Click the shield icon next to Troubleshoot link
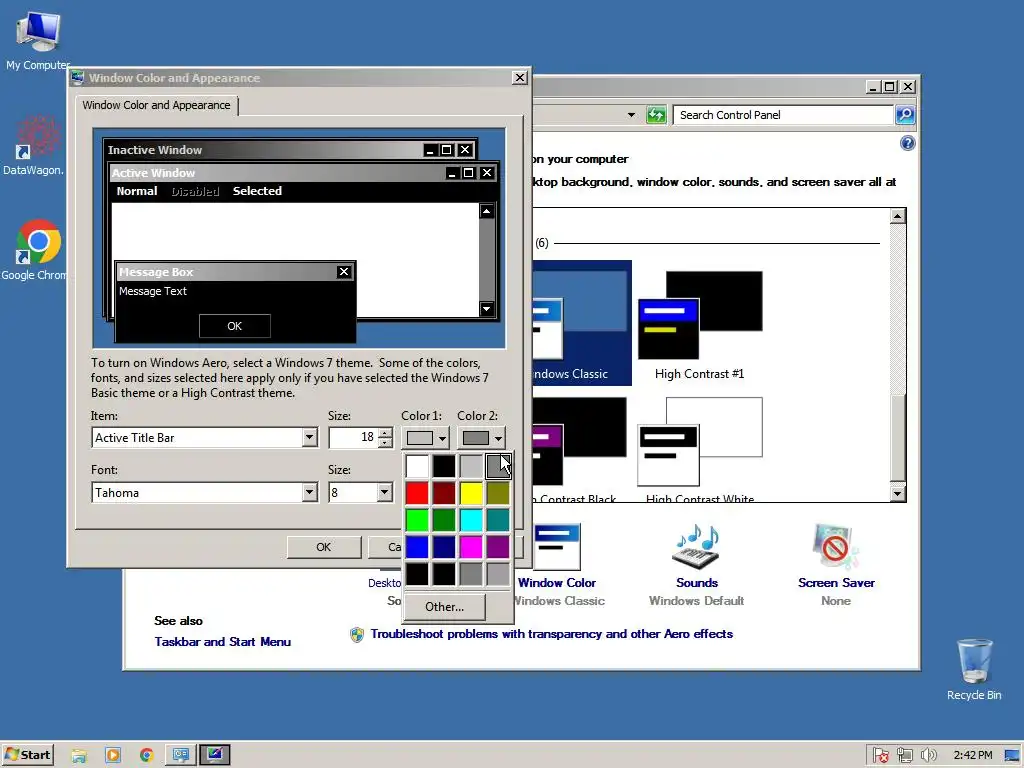This screenshot has width=1024, height=768. 357,634
